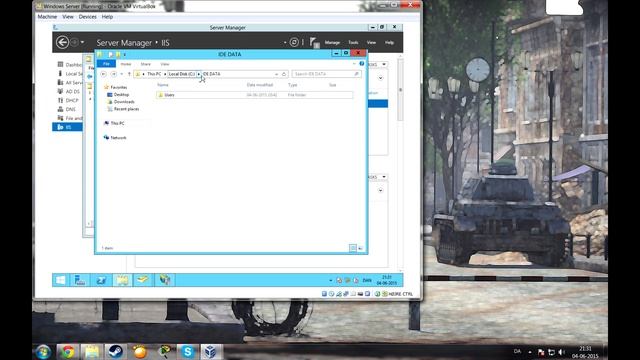
Task: Click the address bar refresh button
Action: [x=284, y=74]
